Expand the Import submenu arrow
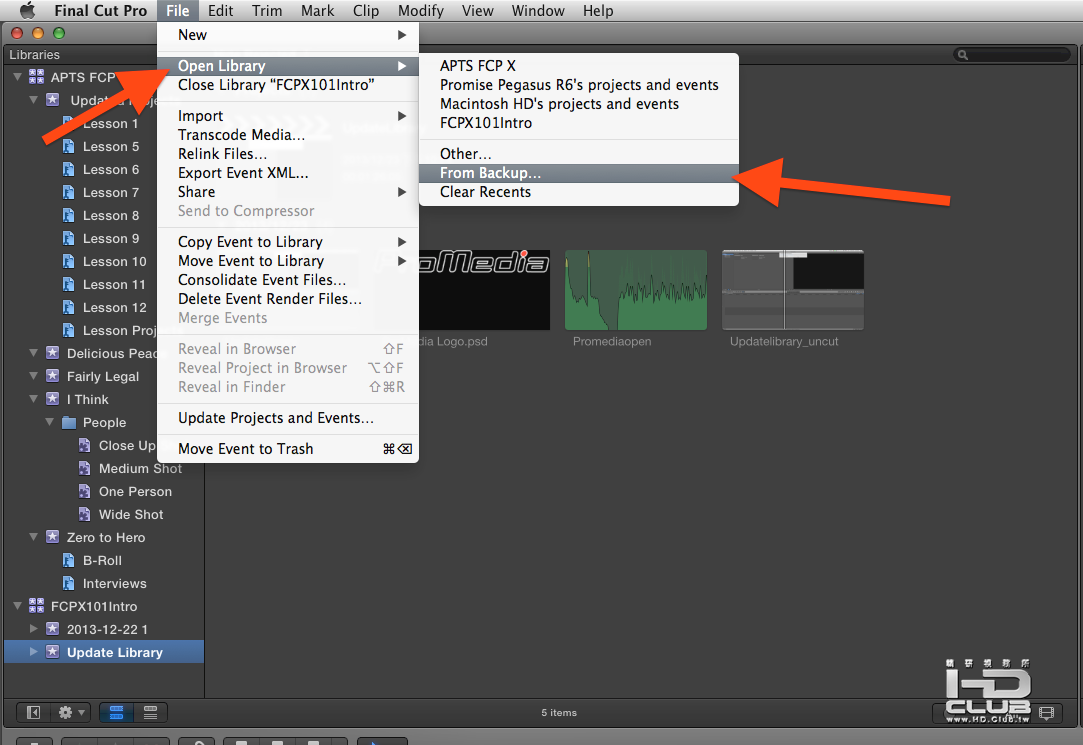 click(x=401, y=116)
